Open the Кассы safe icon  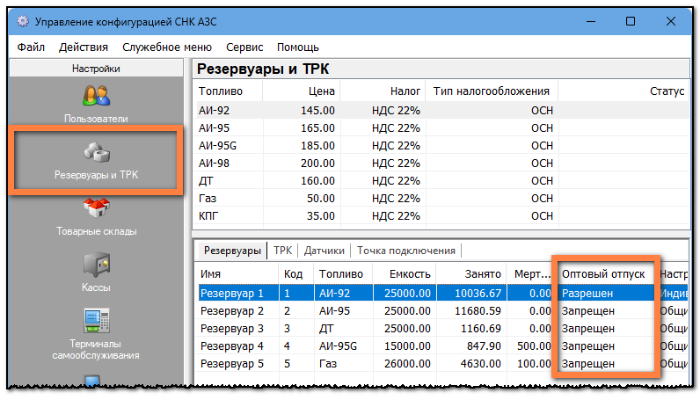click(x=96, y=264)
